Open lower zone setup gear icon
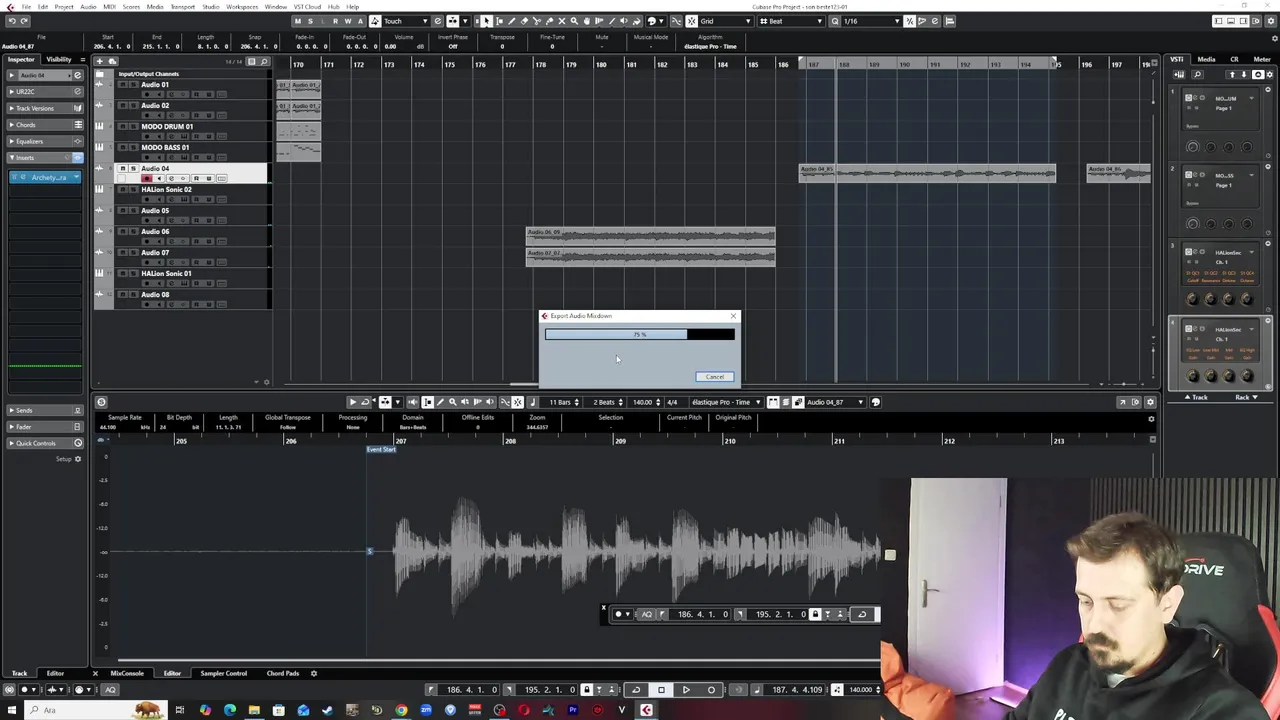 (x=313, y=673)
